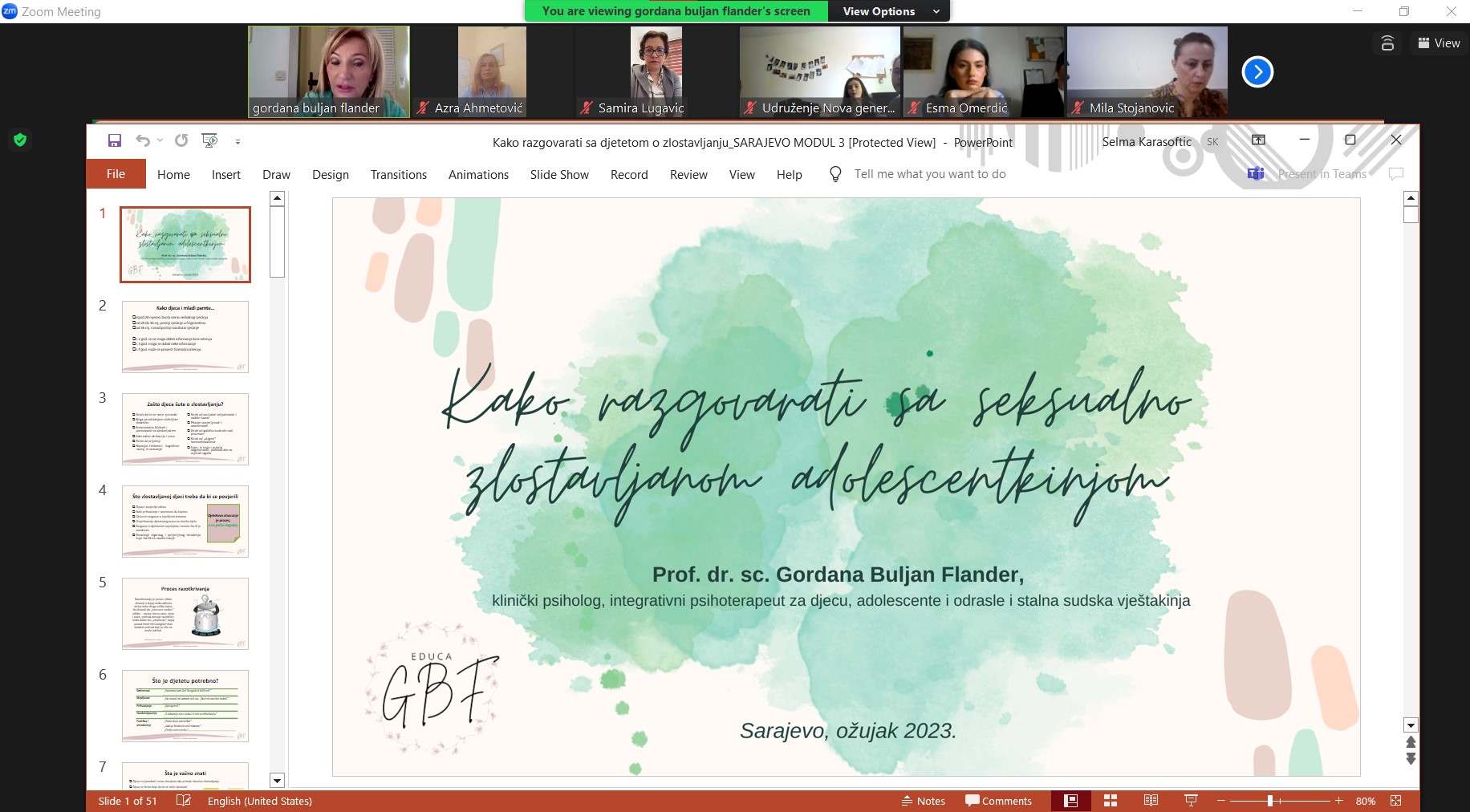Click Fit slide to current window icon
Screen dimensions: 1470x812
1396,801
